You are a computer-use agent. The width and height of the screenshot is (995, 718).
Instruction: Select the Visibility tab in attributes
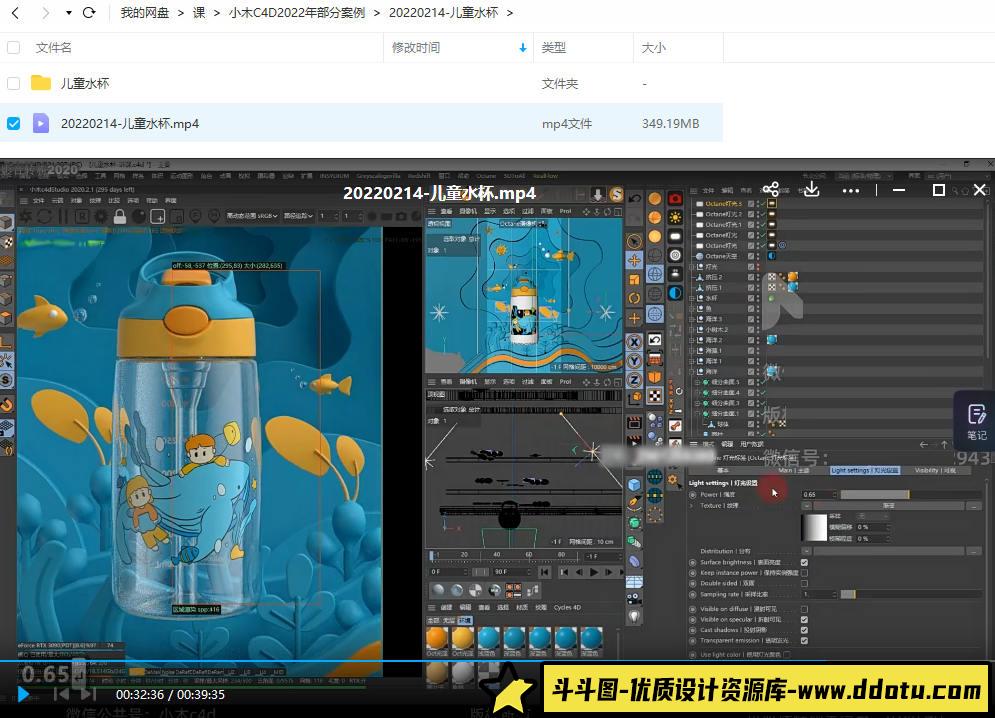(x=934, y=470)
